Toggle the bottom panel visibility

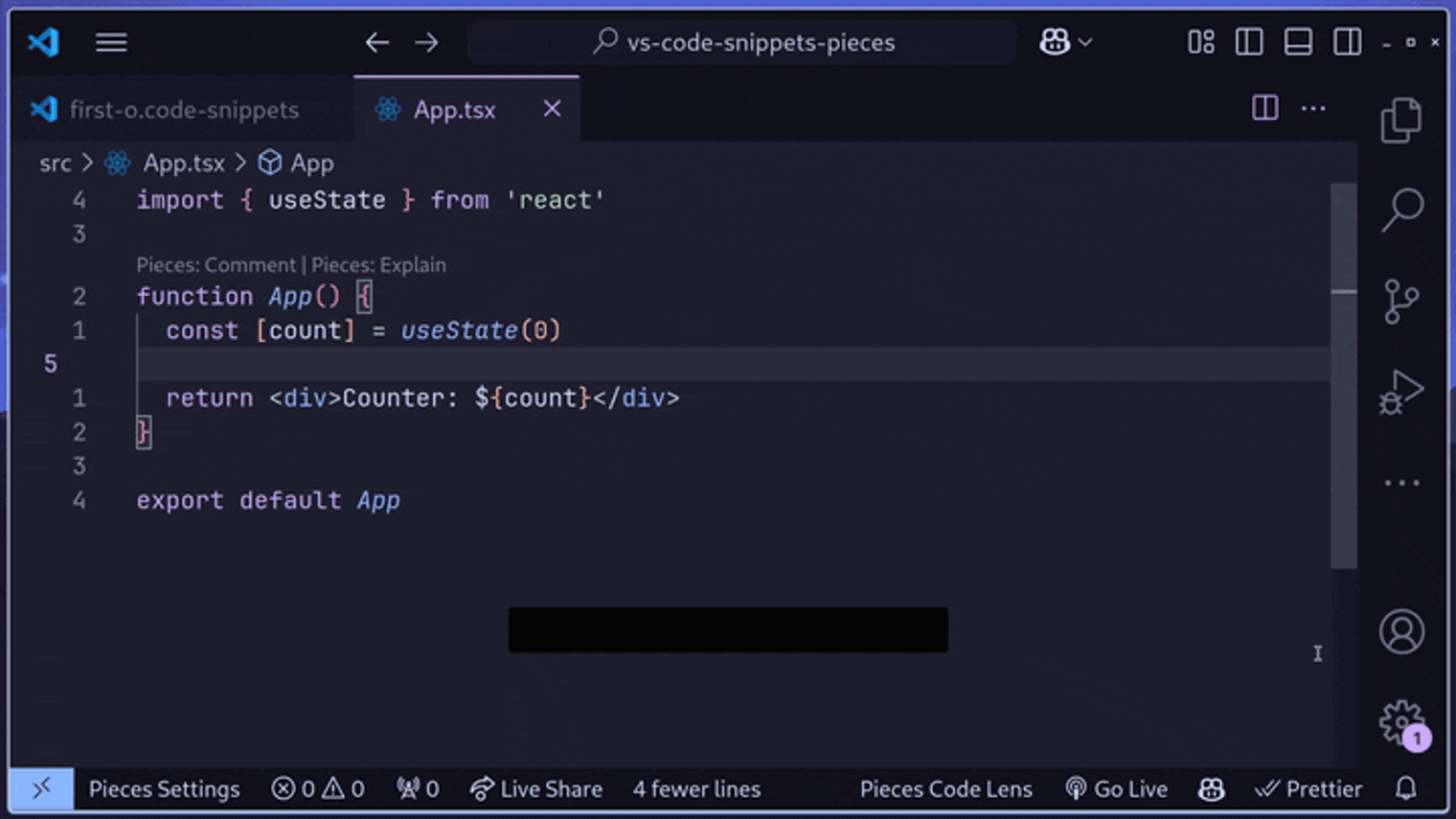pyautogui.click(x=1298, y=42)
